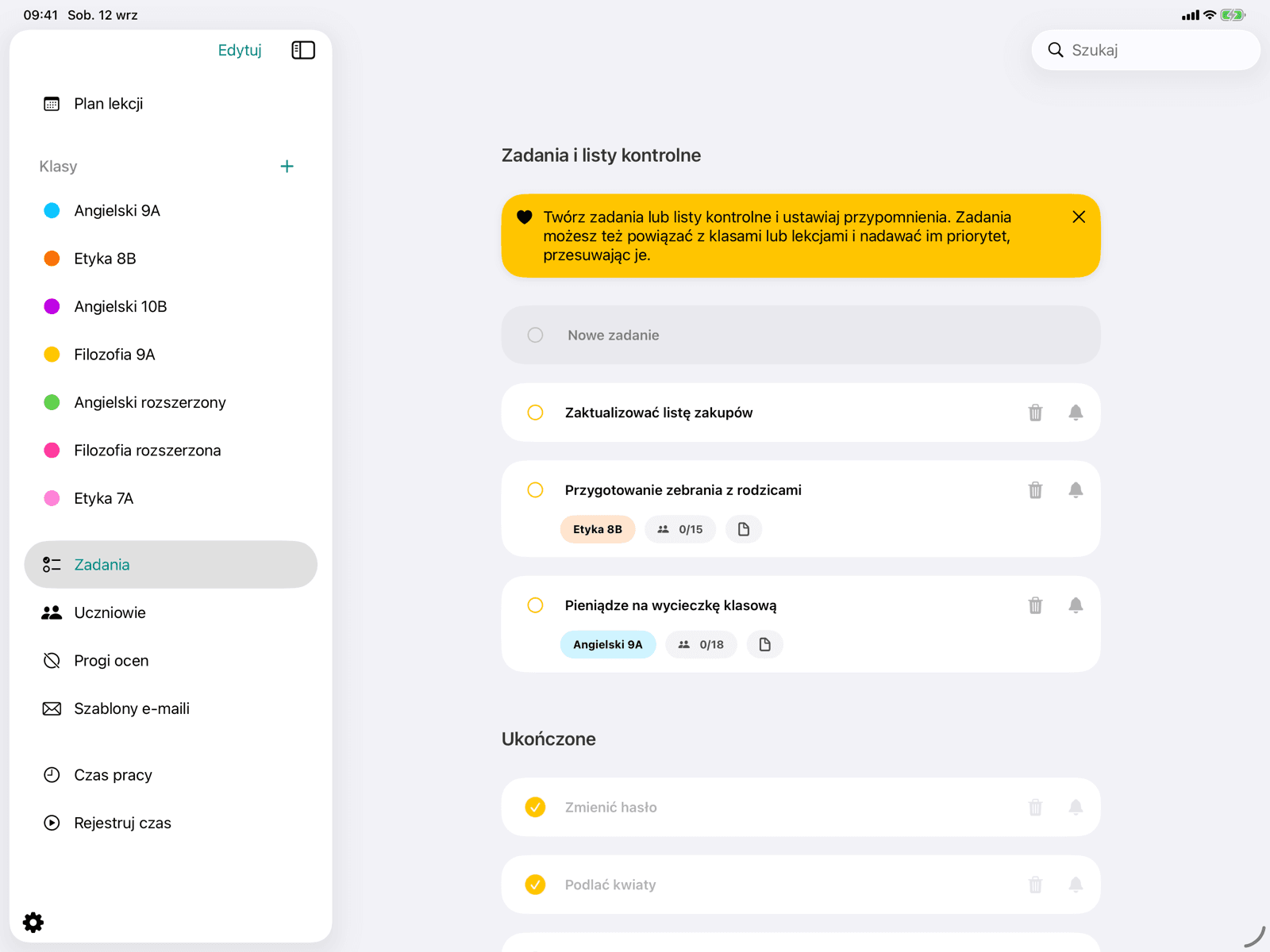Viewport: 1270px width, 952px height.
Task: Click the battery icon in status bar
Action: (1233, 15)
